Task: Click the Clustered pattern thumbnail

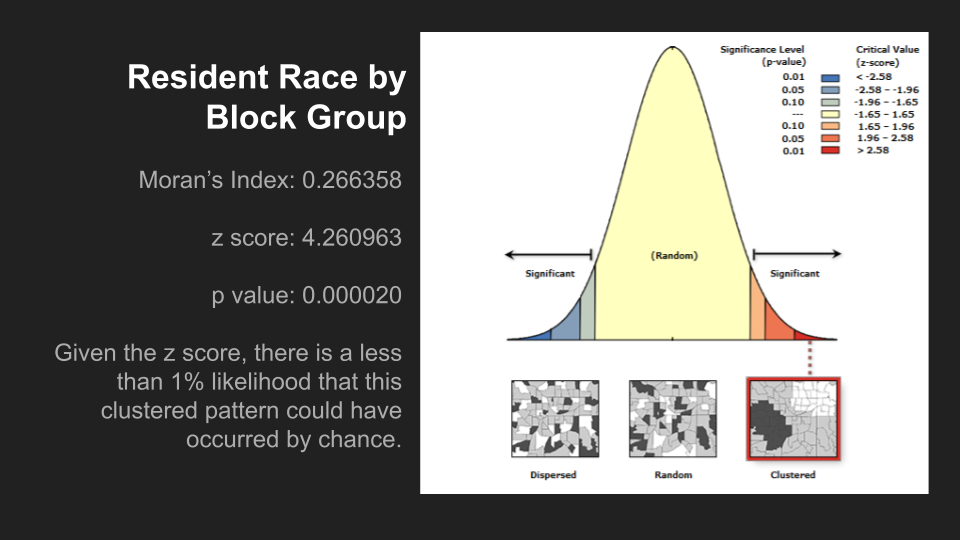Action: [793, 419]
